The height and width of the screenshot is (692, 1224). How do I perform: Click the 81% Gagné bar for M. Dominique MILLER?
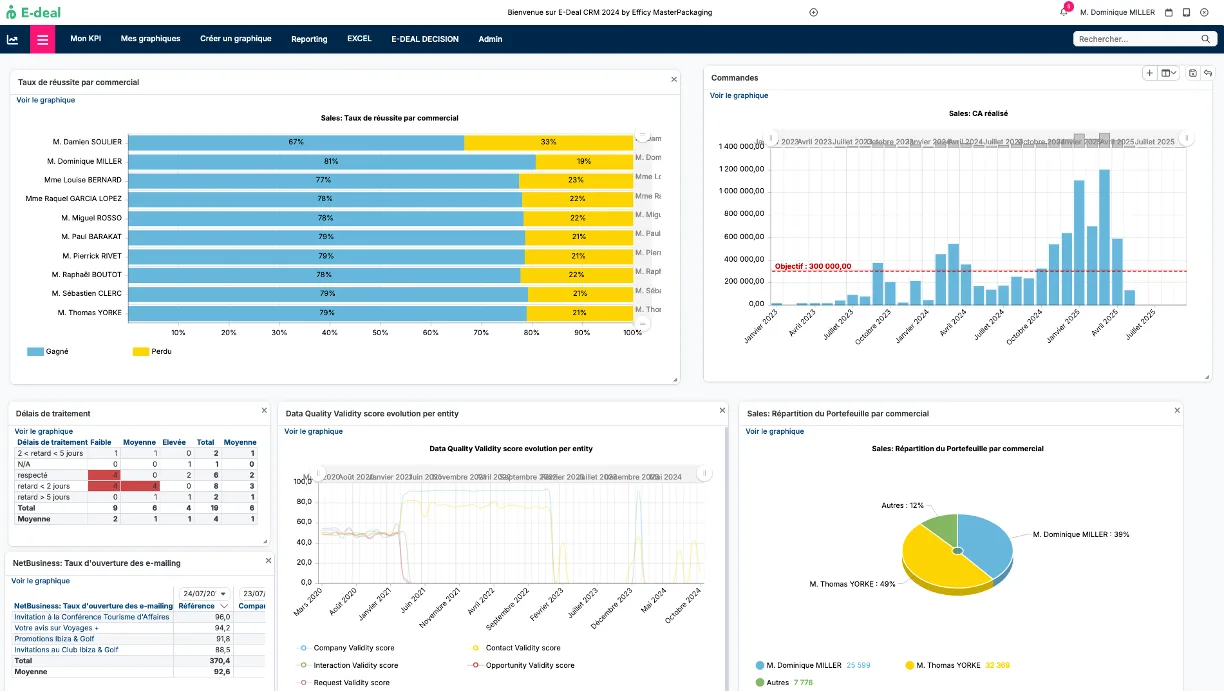coord(332,161)
